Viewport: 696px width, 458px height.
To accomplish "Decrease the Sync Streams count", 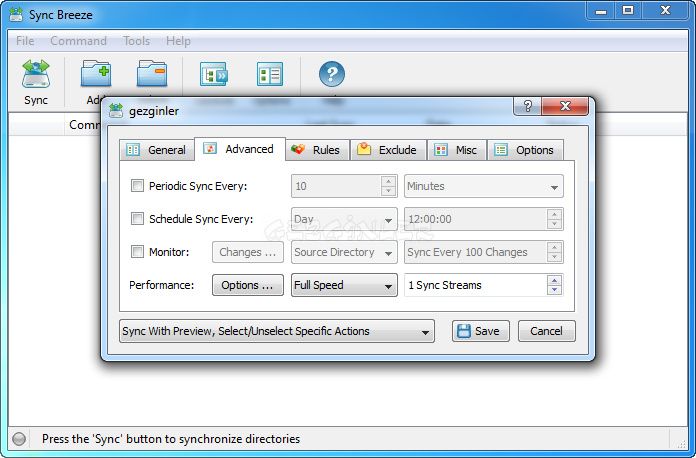I will pyautogui.click(x=554, y=290).
